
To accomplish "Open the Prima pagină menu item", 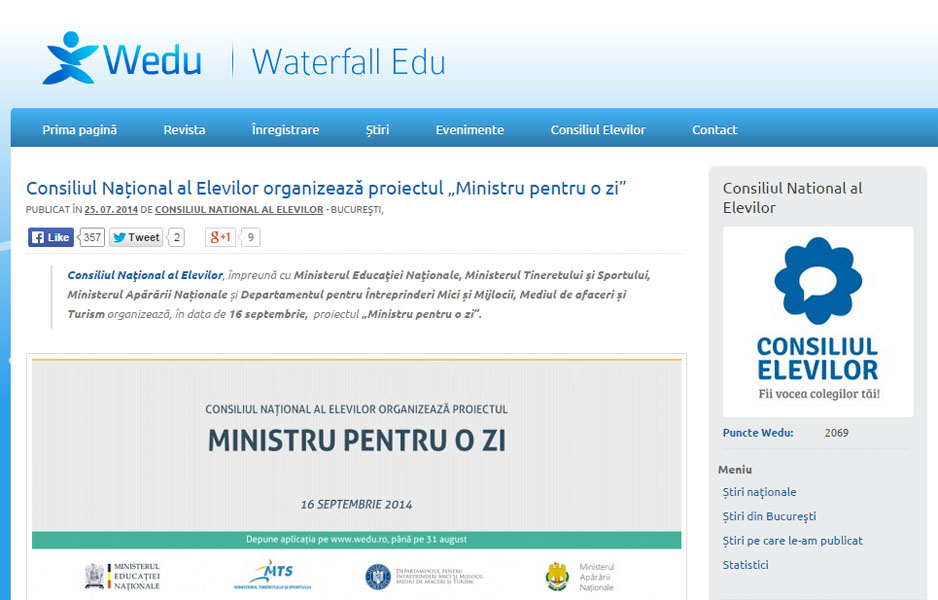I will [79, 130].
